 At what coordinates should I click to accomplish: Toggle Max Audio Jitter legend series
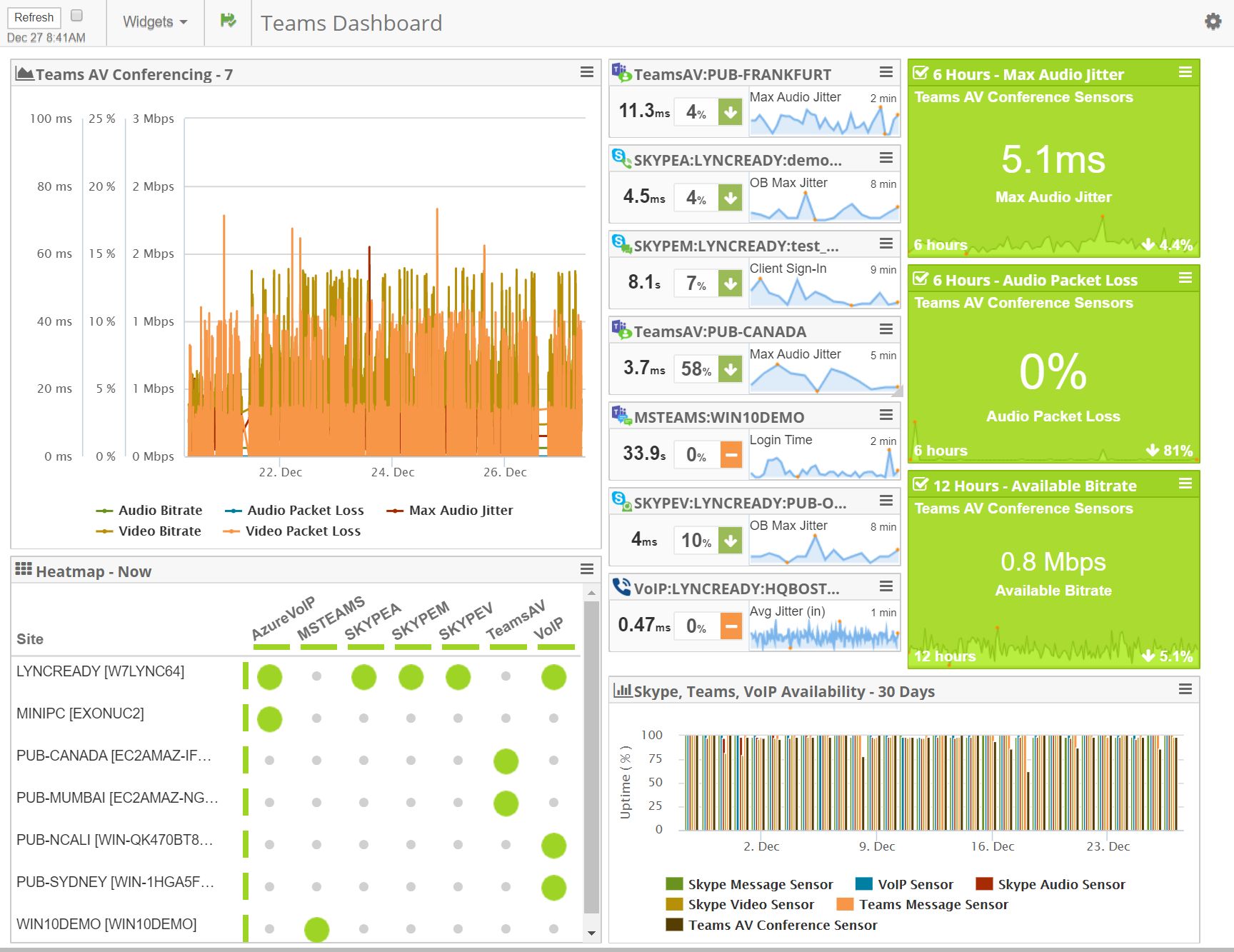(449, 511)
